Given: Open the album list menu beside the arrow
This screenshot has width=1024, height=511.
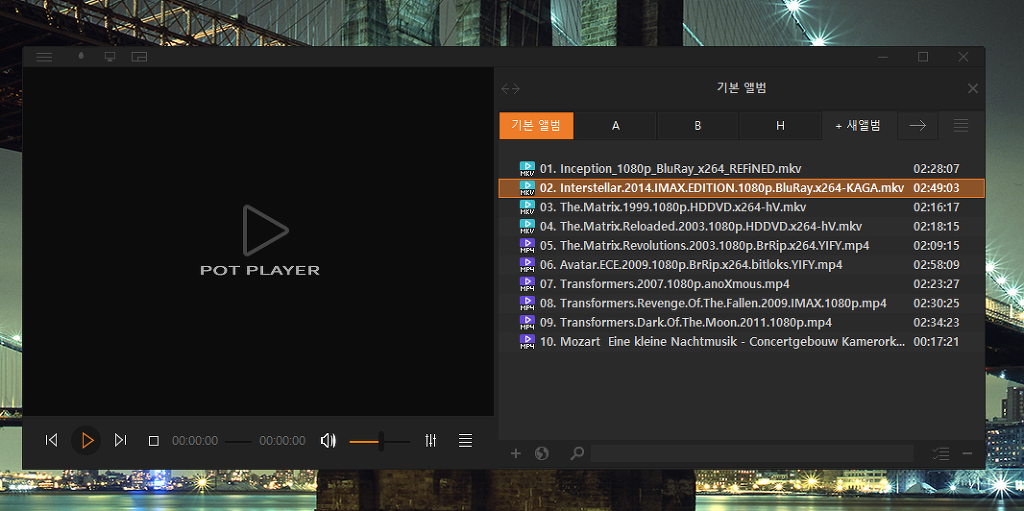Looking at the screenshot, I should coord(960,125).
